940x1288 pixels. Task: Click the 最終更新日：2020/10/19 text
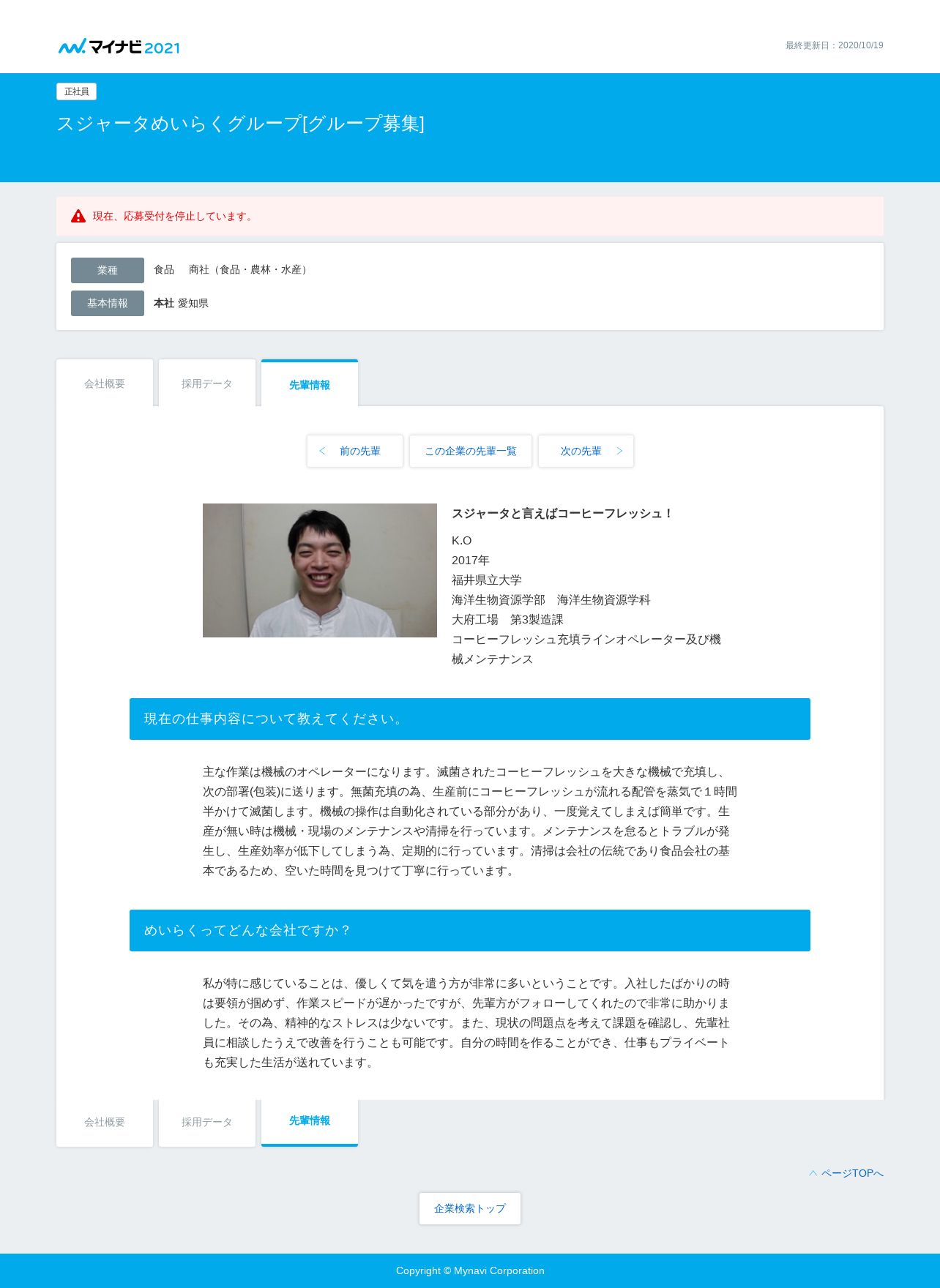tap(835, 45)
